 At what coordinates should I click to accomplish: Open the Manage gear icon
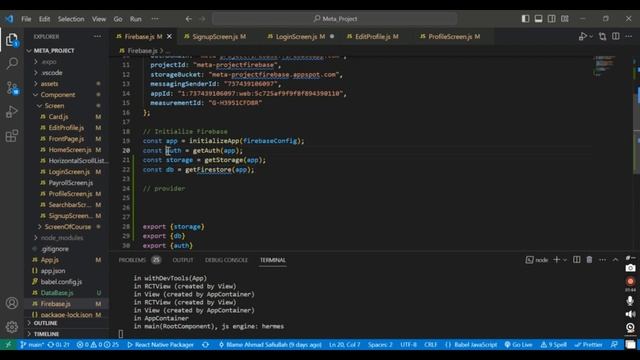point(12,327)
